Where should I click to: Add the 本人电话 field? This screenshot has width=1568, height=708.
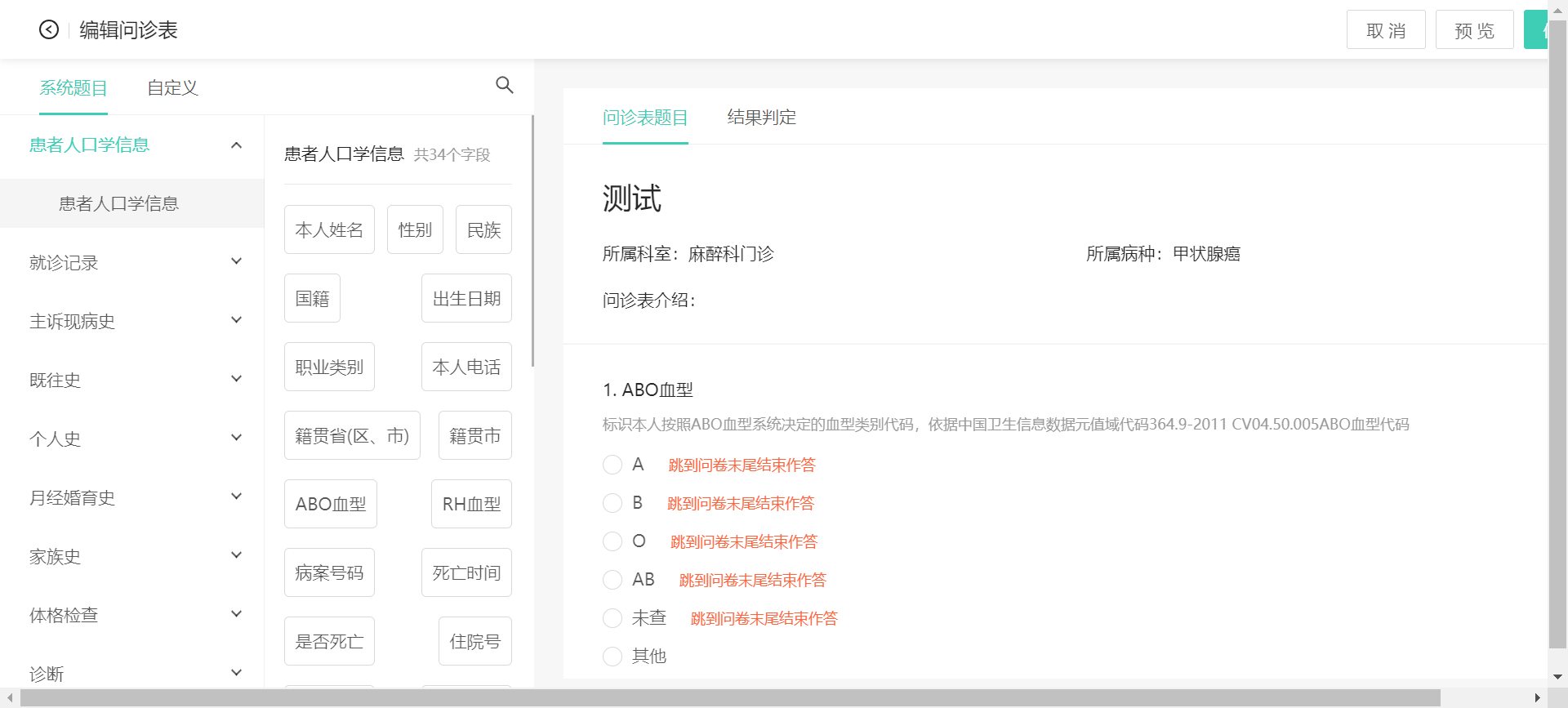pos(466,367)
